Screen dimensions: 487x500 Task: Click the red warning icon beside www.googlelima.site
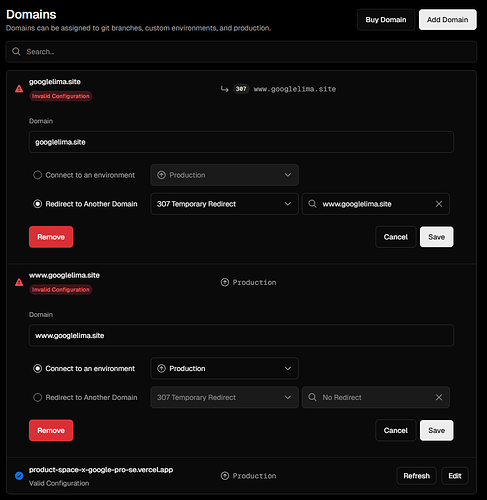point(19,282)
